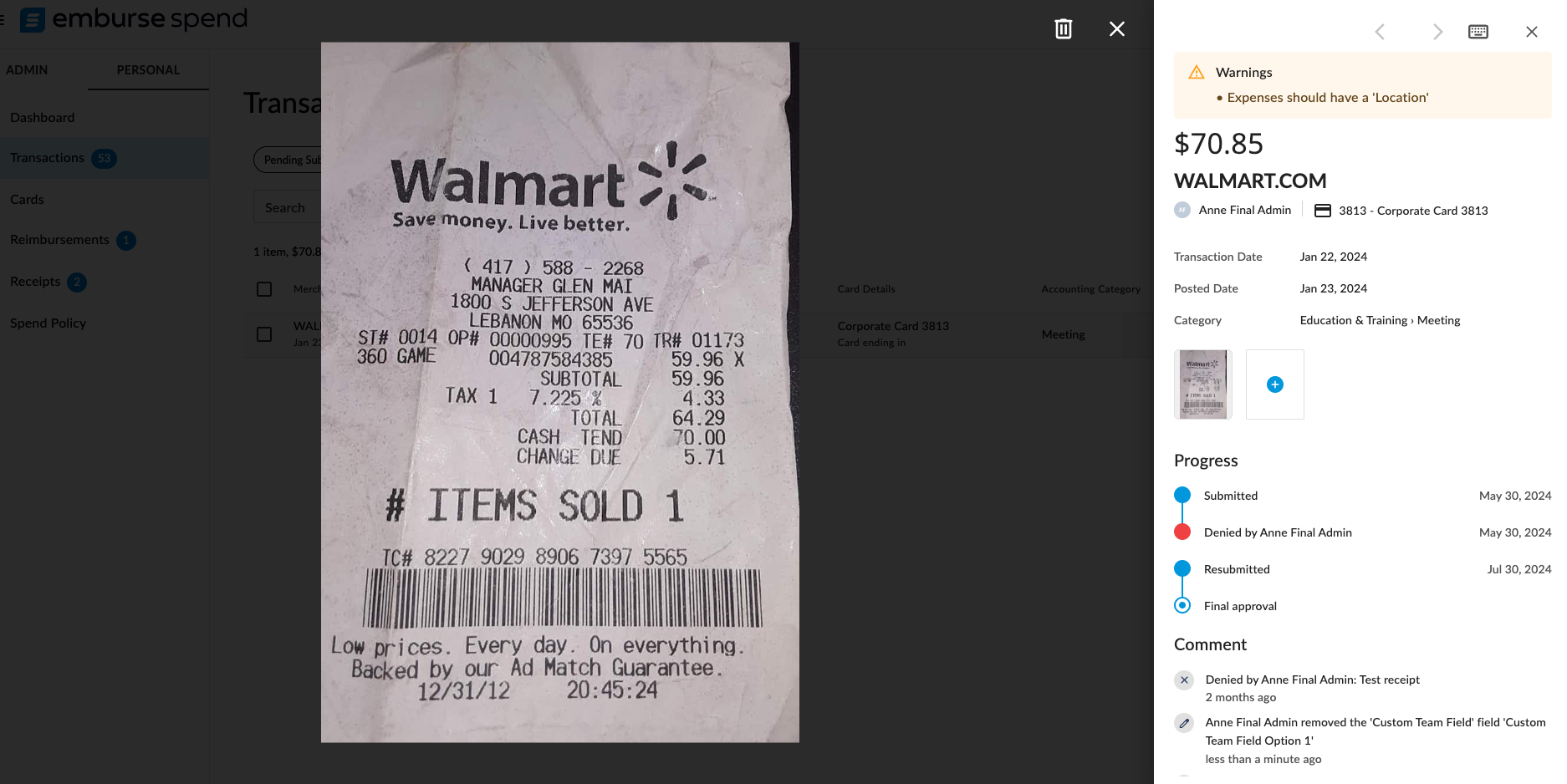Open Spend Policy in the sidebar
The width and height of the screenshot is (1567, 784).
pos(48,323)
